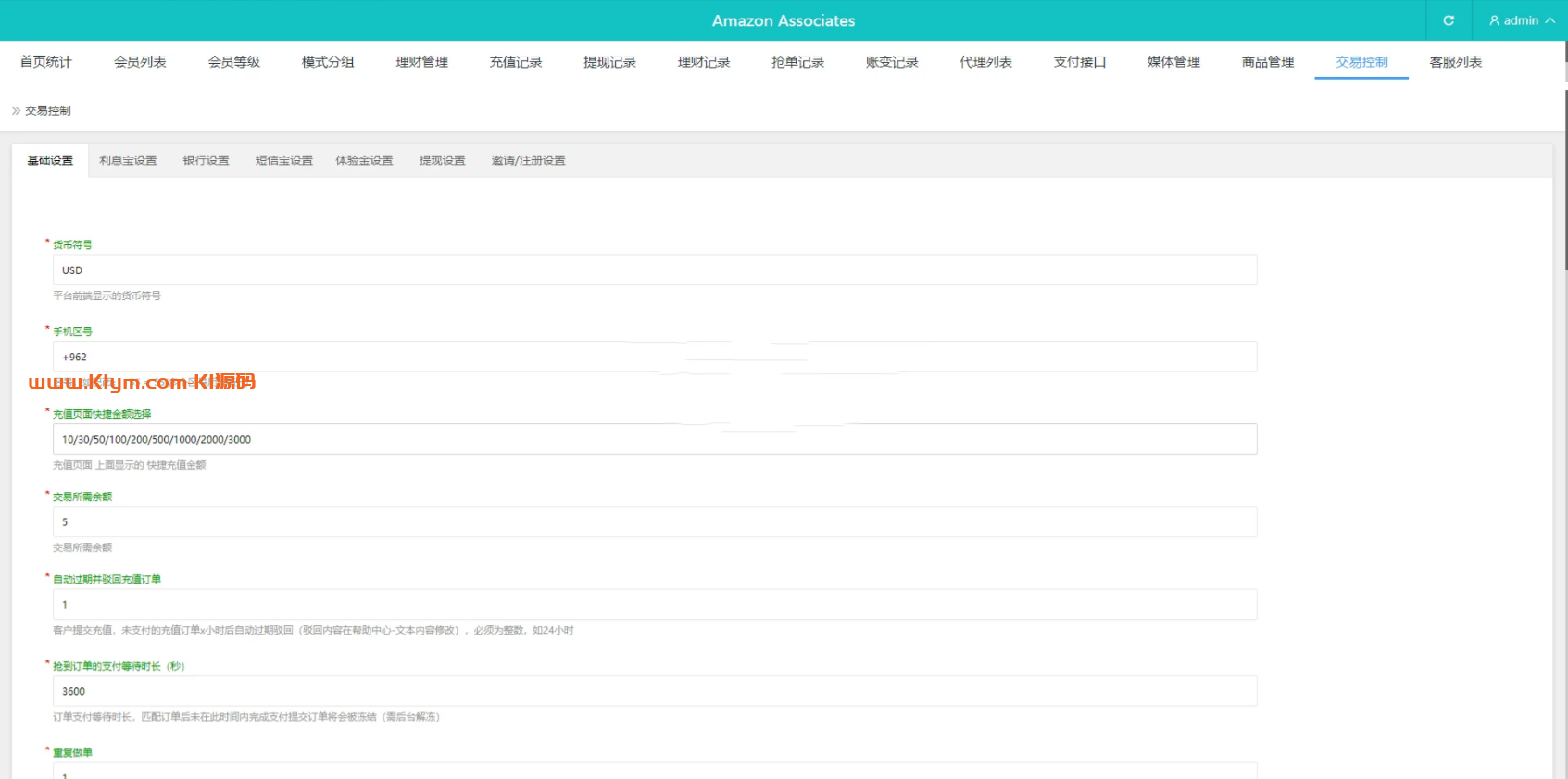This screenshot has height=779, width=1568.
Task: Click the 货币符号 field containing USD
Action: 654,270
